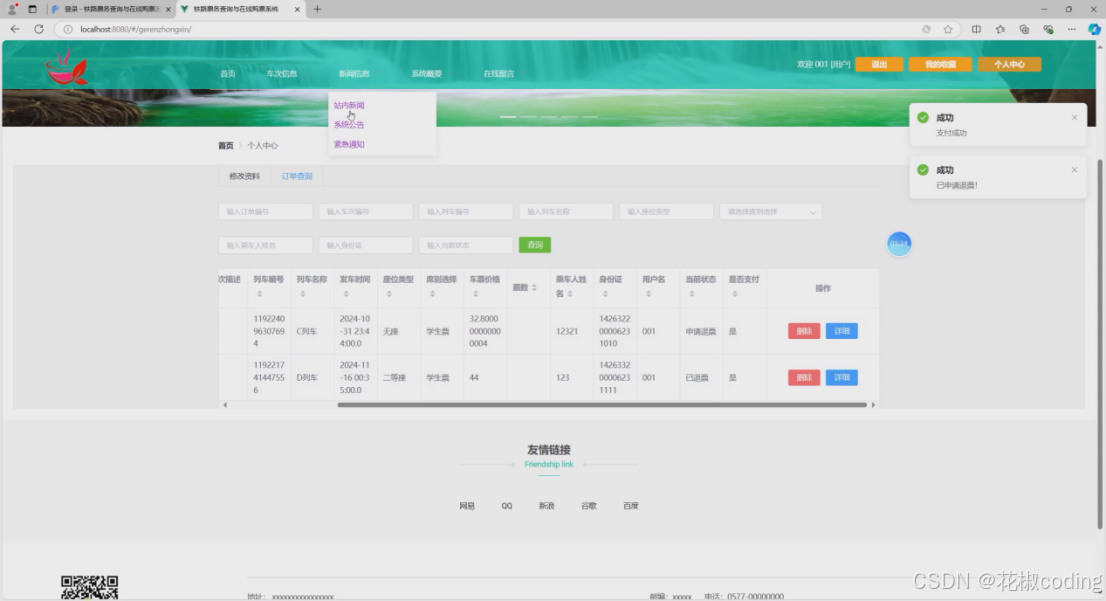Open 在线留言 in the navigation bar
This screenshot has width=1106, height=601.
point(499,74)
